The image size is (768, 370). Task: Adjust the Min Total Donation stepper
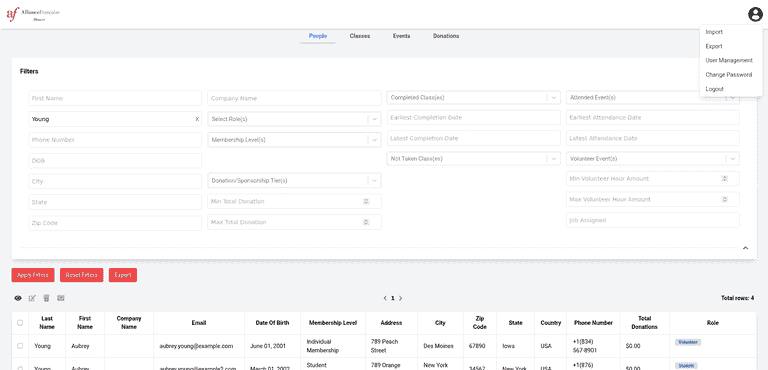coord(366,201)
